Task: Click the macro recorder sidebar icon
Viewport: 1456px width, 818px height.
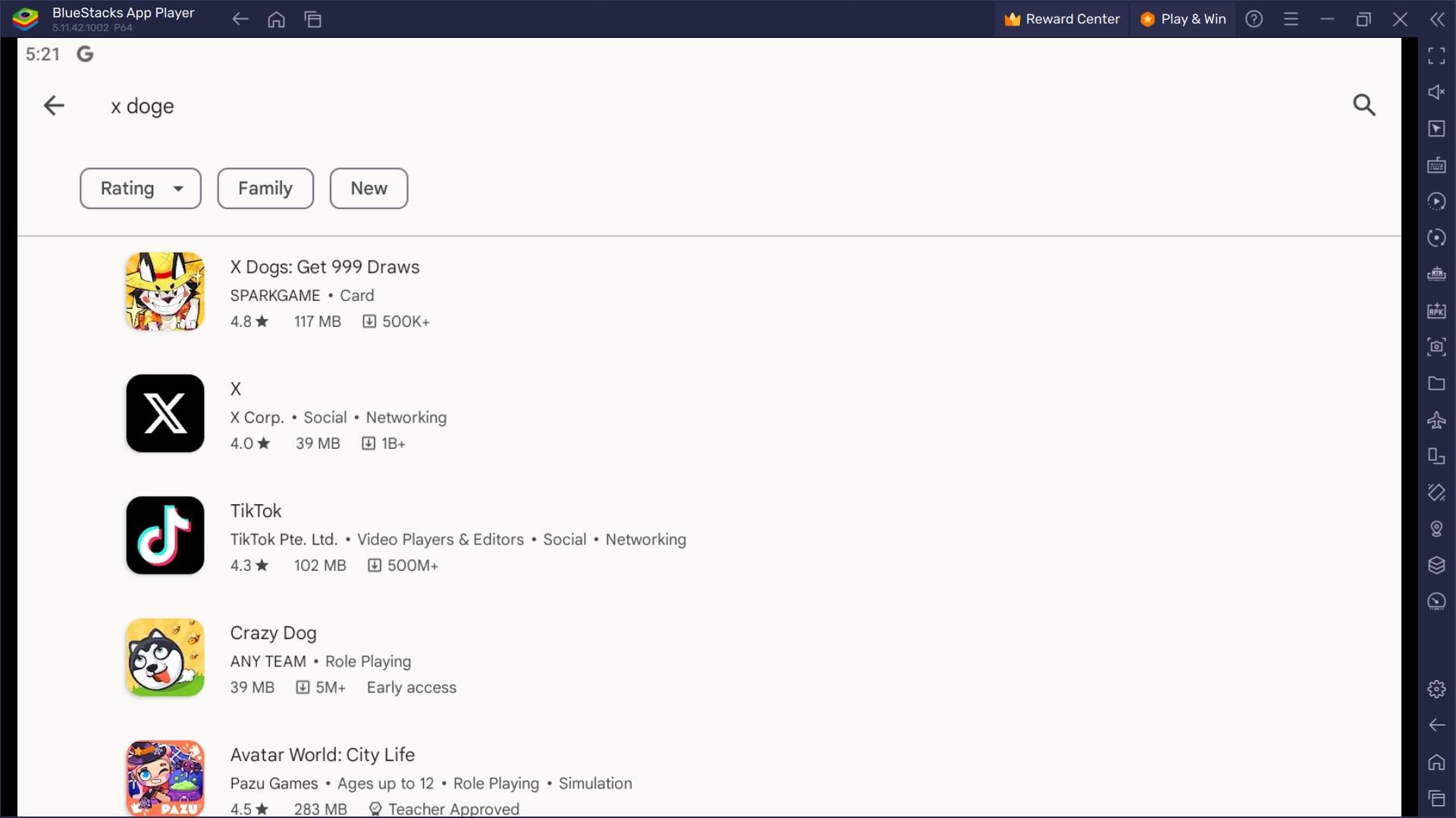Action: click(1436, 201)
